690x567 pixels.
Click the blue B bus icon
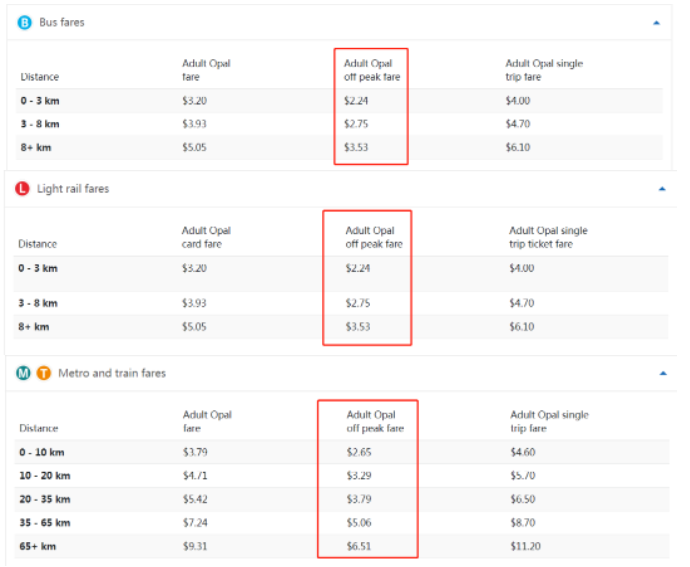point(25,22)
